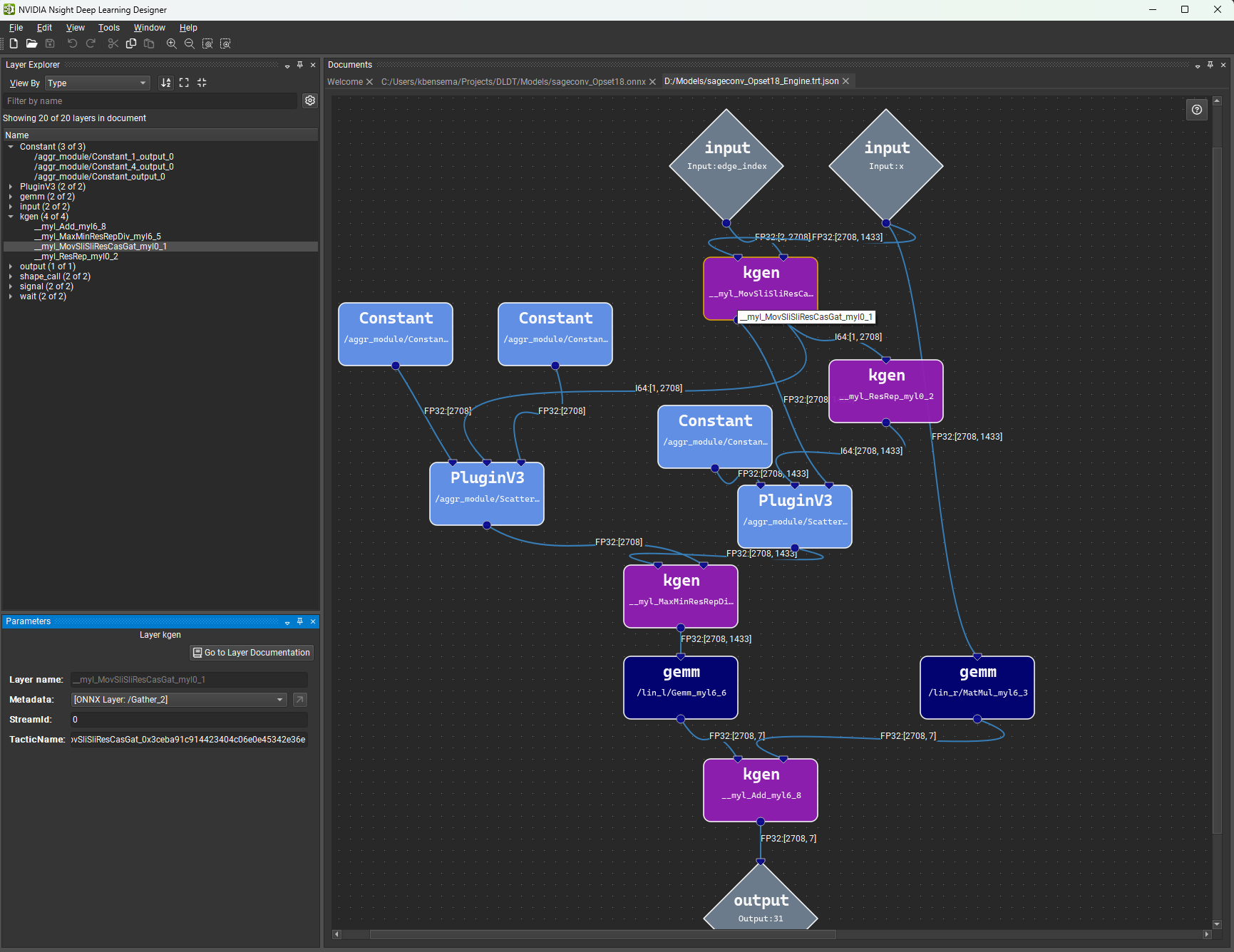Paste using clipboard toolbar icon
1234x952 pixels.
pos(149,43)
